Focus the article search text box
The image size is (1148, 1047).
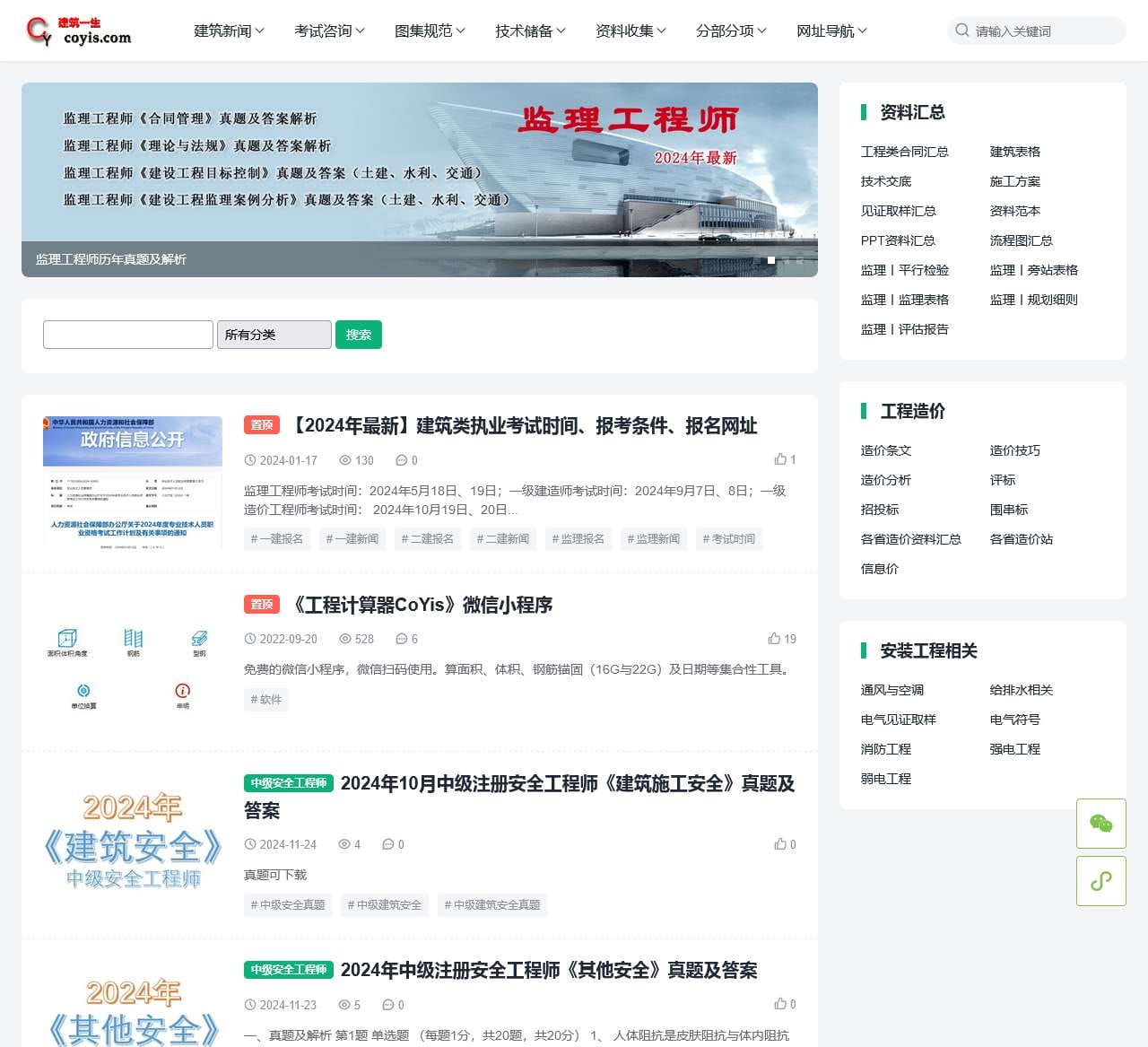[128, 335]
